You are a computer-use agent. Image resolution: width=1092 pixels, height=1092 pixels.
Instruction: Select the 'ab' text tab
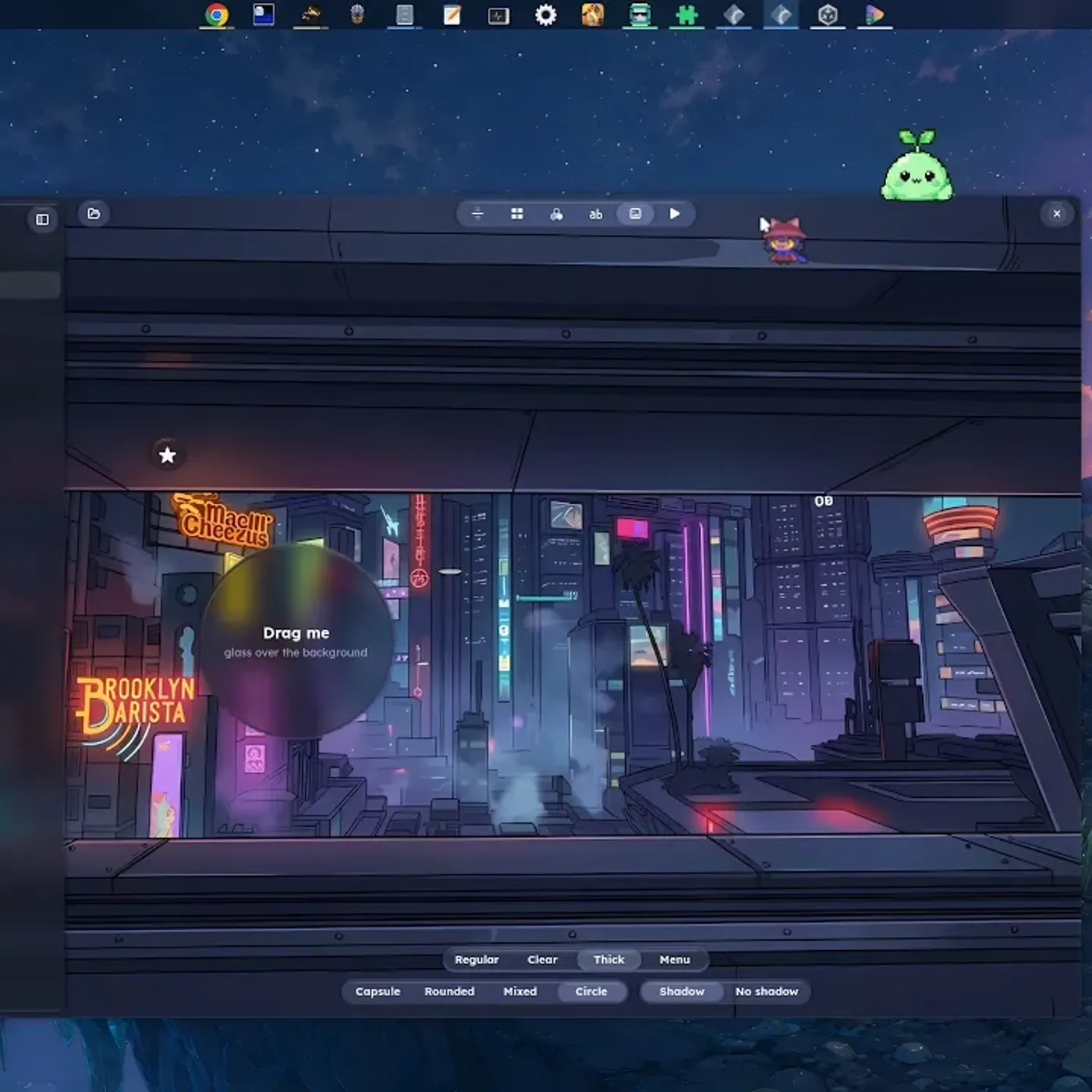pyautogui.click(x=595, y=214)
